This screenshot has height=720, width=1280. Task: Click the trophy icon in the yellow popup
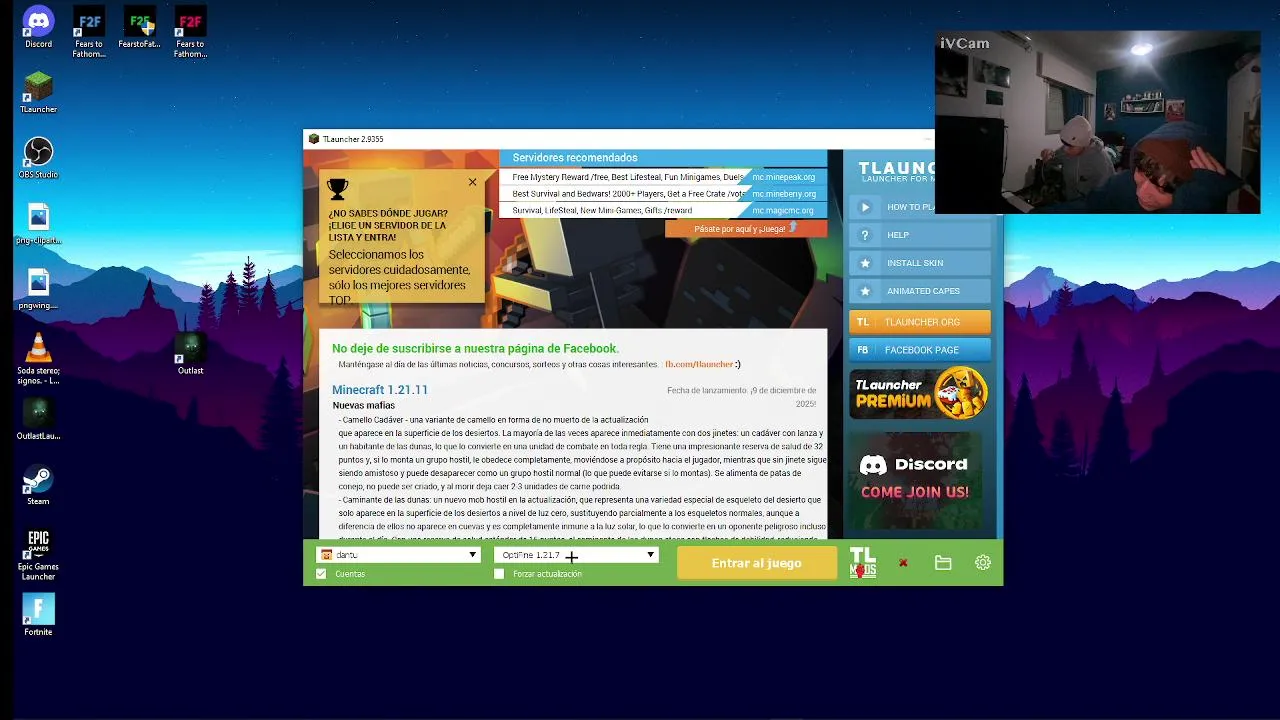click(x=338, y=188)
